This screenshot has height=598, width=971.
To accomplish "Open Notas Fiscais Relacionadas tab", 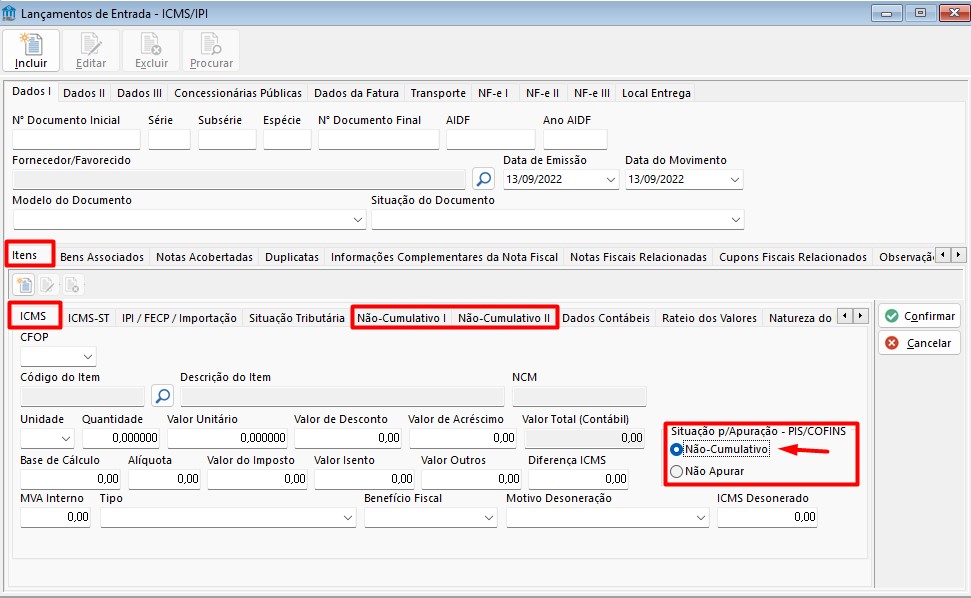I will coord(638,257).
